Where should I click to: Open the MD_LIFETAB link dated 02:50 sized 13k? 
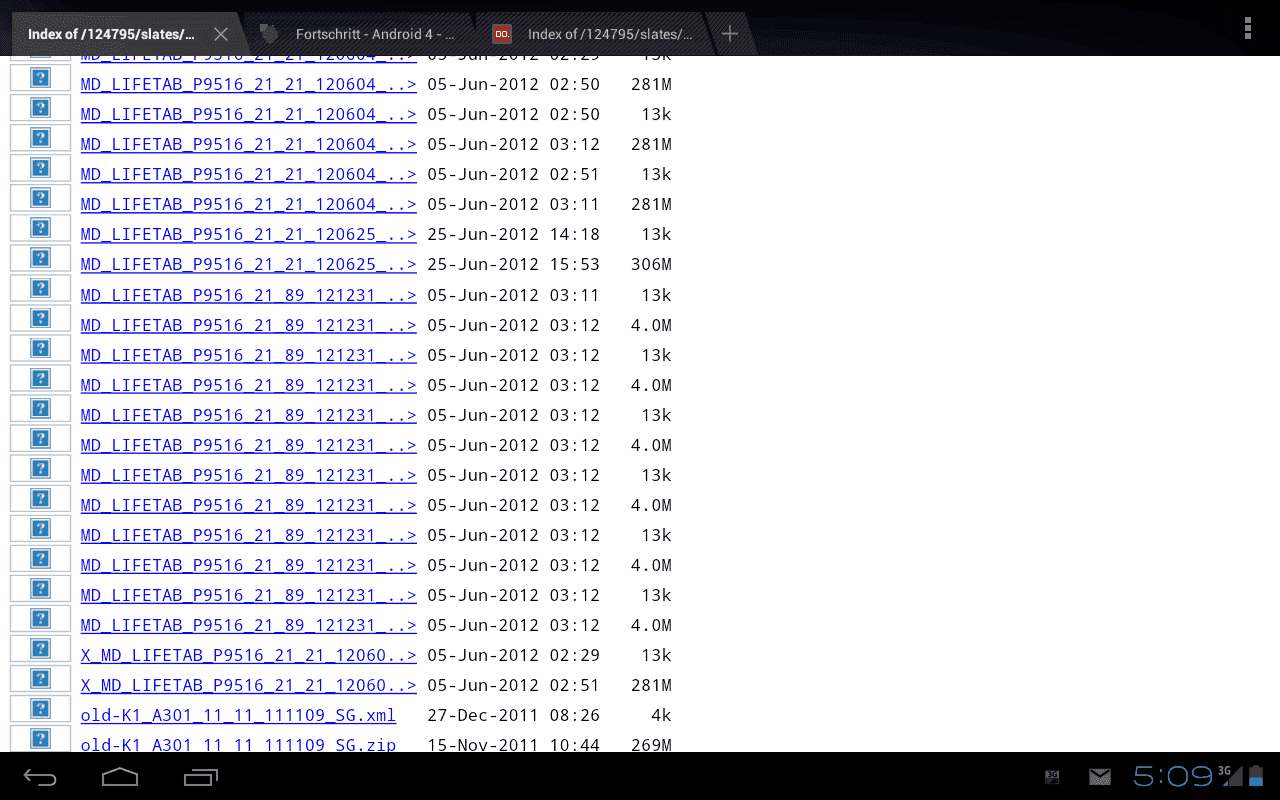249,115
